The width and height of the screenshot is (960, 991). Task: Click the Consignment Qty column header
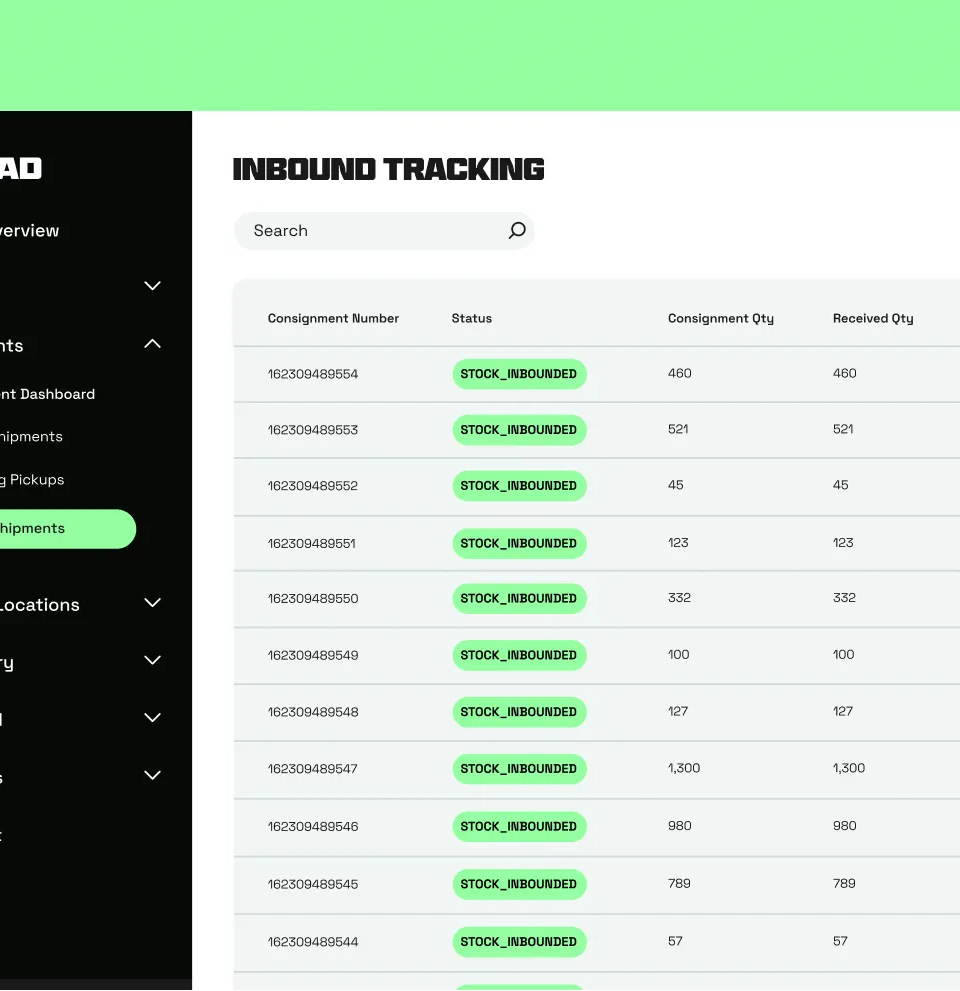click(x=720, y=318)
